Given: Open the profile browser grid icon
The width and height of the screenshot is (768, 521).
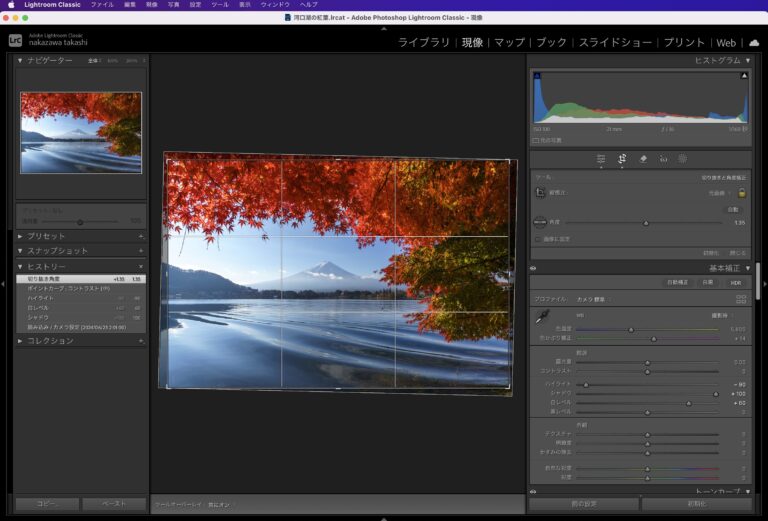Looking at the screenshot, I should 741,299.
